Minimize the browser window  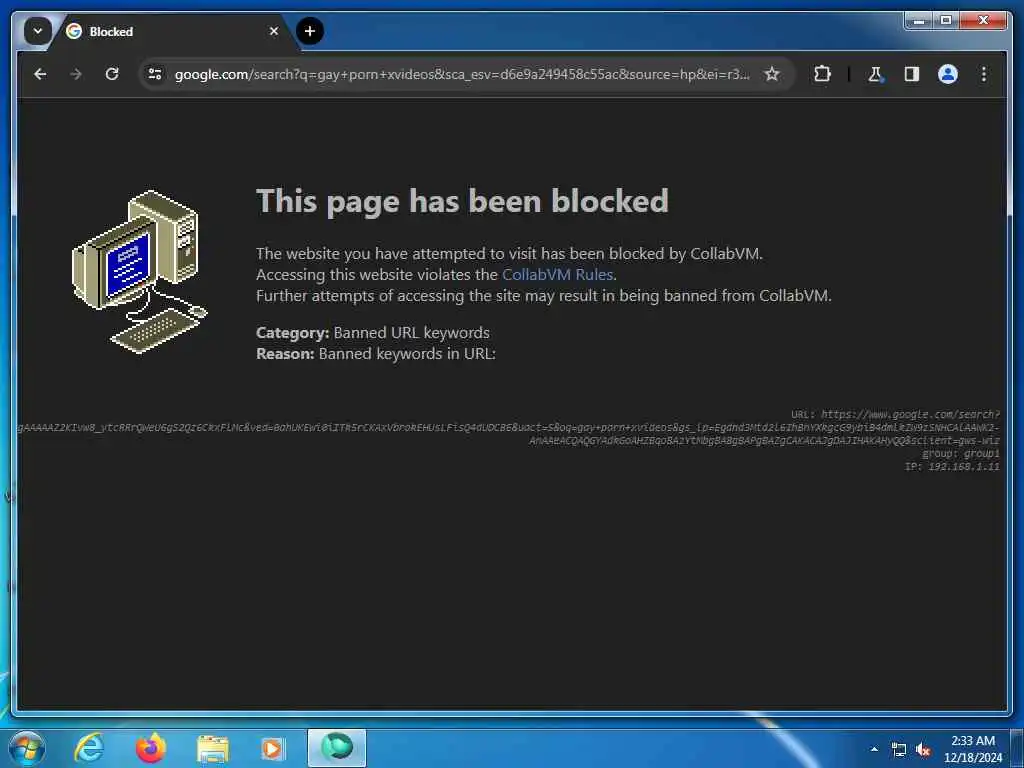[919, 20]
